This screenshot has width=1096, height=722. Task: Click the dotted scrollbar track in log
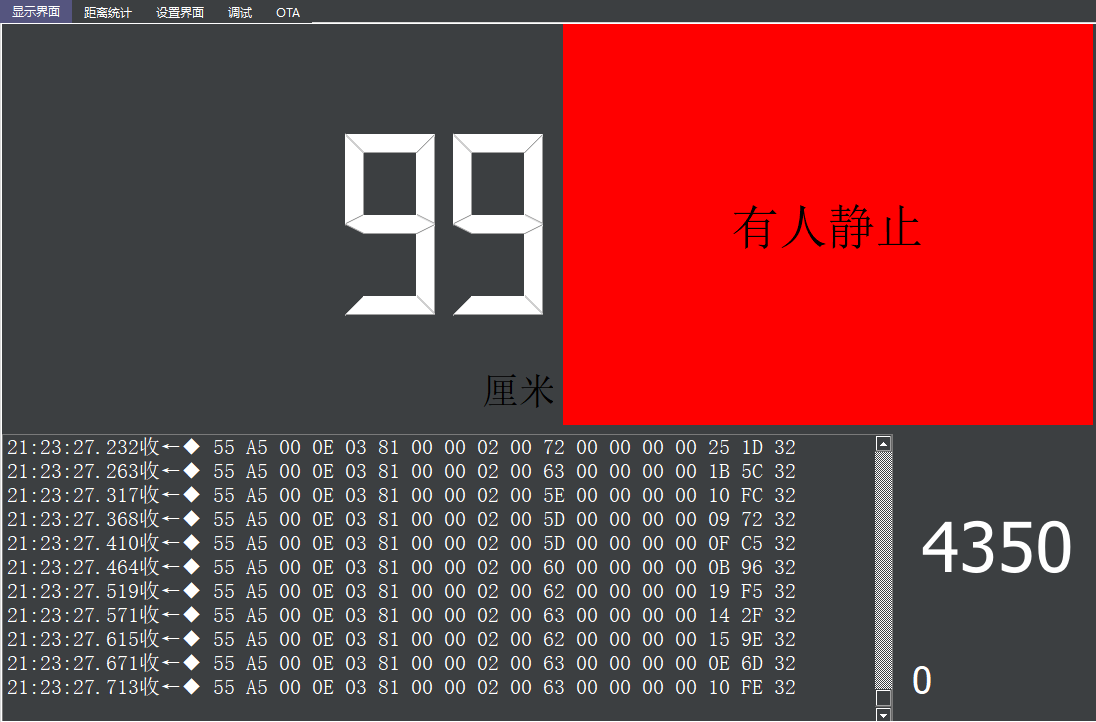883,570
